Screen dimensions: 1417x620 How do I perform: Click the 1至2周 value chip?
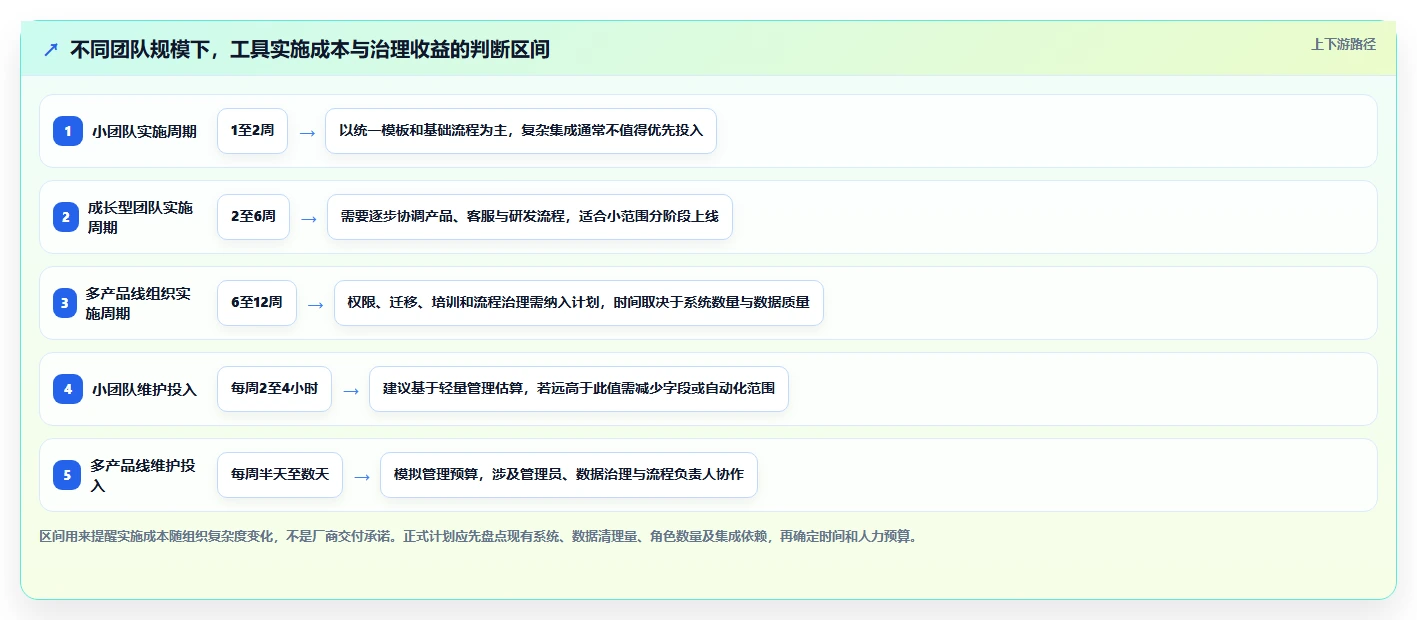252,131
